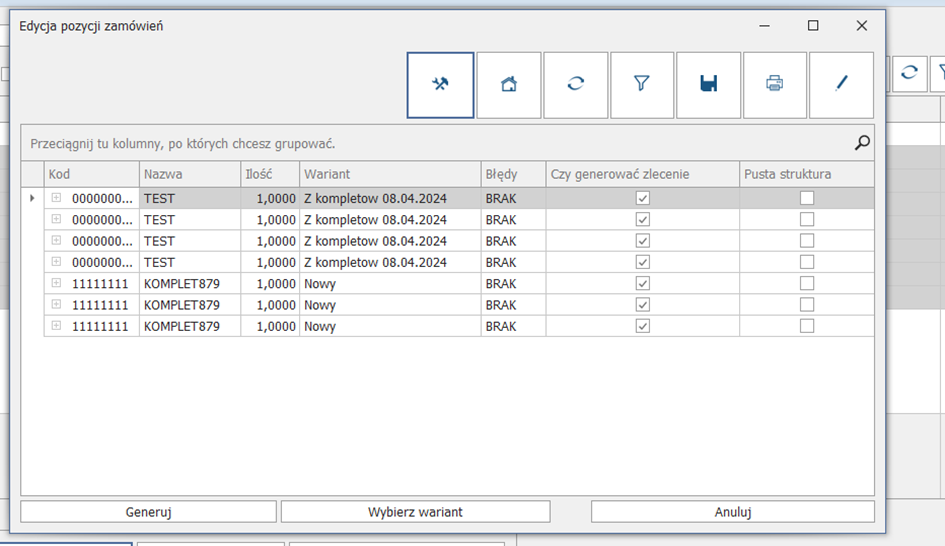Click the printer icon
This screenshot has width=945, height=546.
[x=774, y=85]
